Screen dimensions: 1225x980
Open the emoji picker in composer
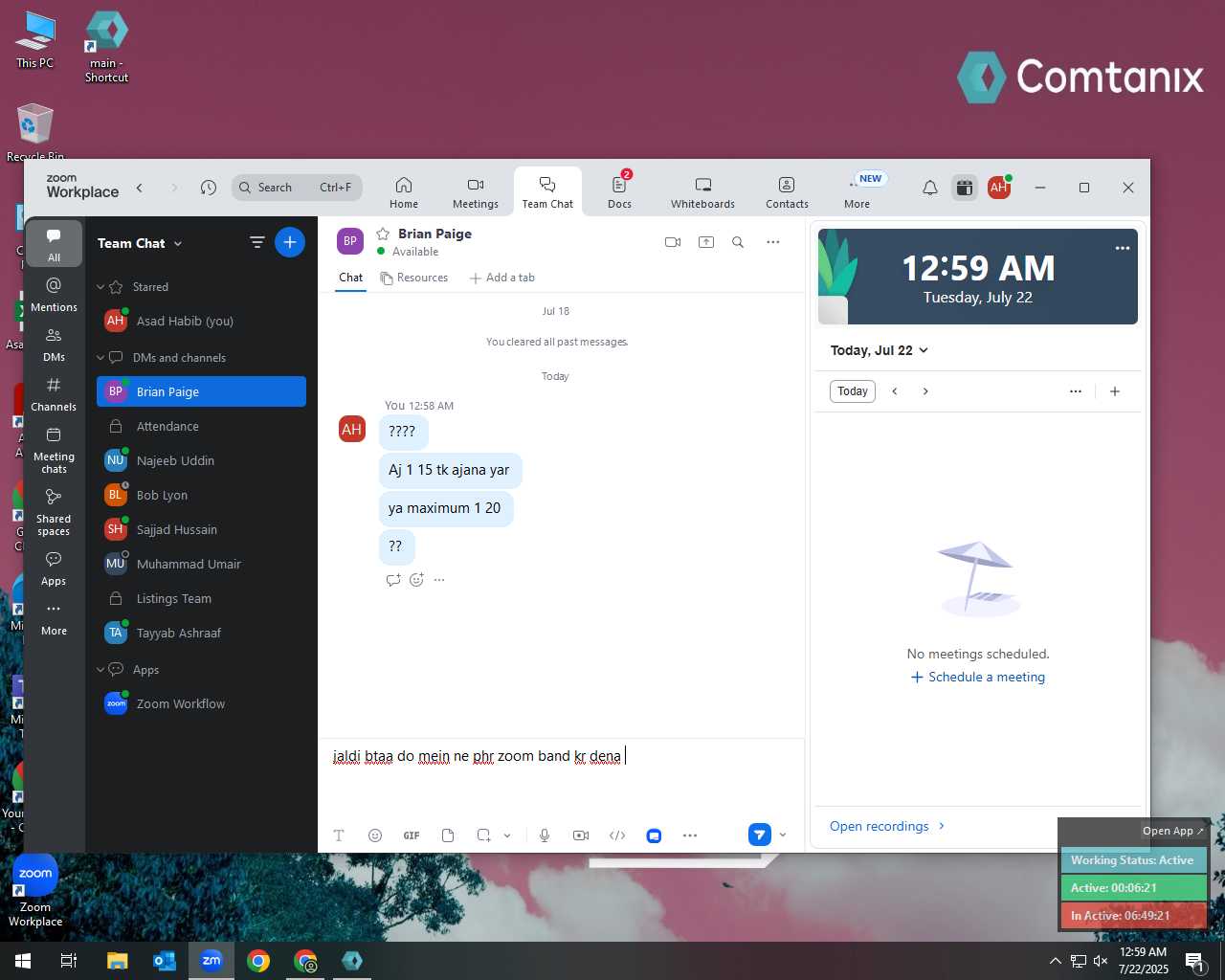click(375, 835)
